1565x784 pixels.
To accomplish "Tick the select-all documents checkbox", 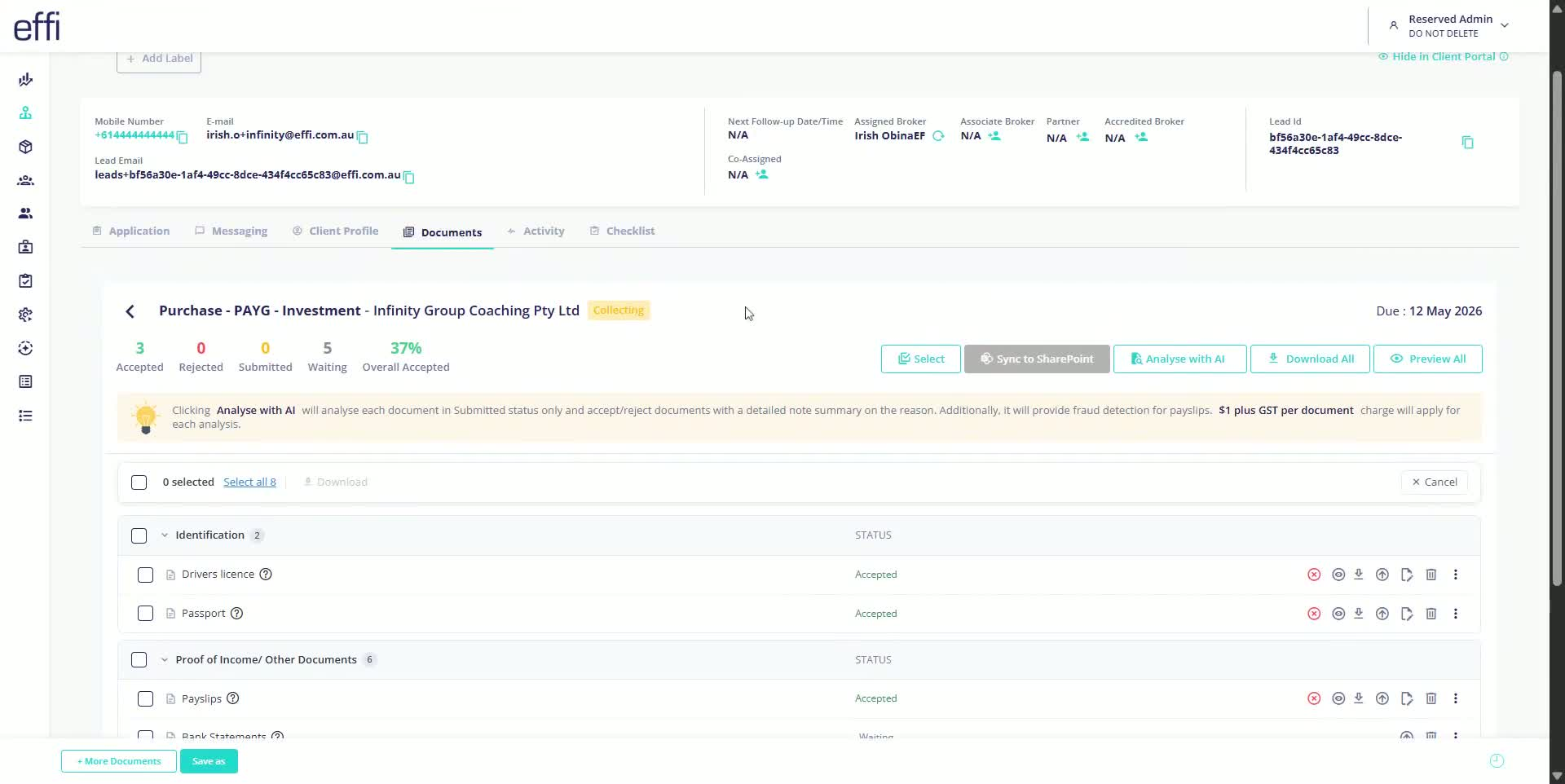I will tap(139, 482).
